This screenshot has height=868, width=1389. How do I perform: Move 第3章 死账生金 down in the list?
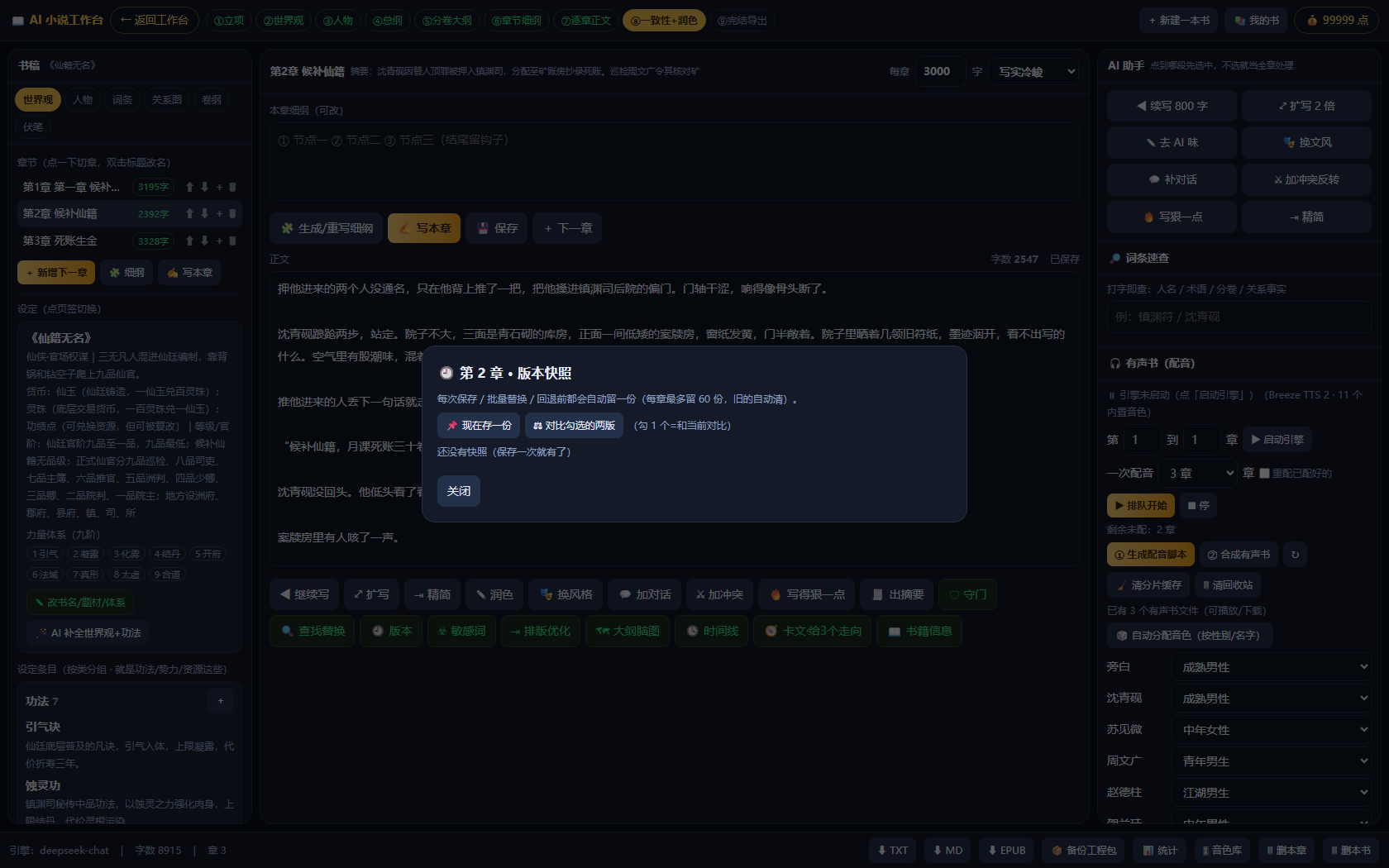[205, 241]
